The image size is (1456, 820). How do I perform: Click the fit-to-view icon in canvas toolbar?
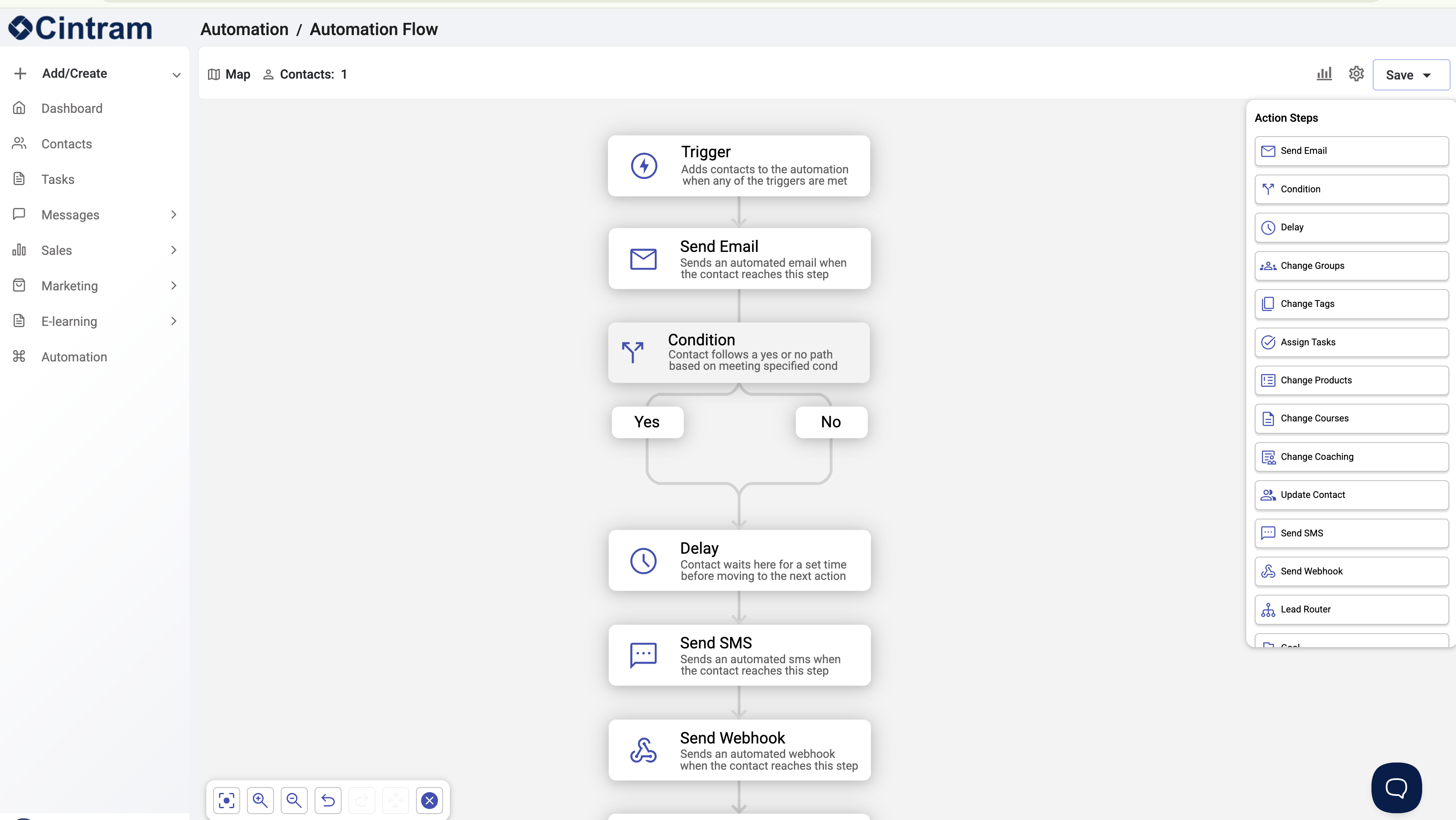tap(226, 800)
